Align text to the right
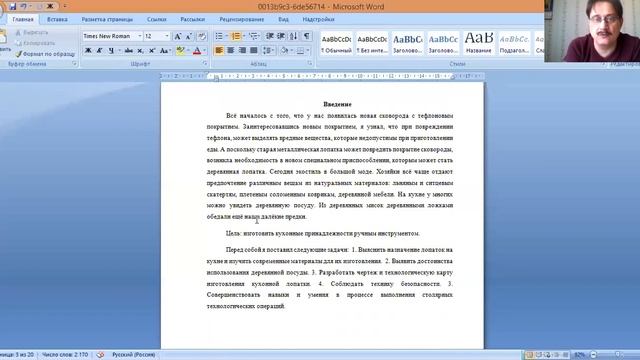Image resolution: width=640 pixels, height=360 pixels. [x=242, y=51]
